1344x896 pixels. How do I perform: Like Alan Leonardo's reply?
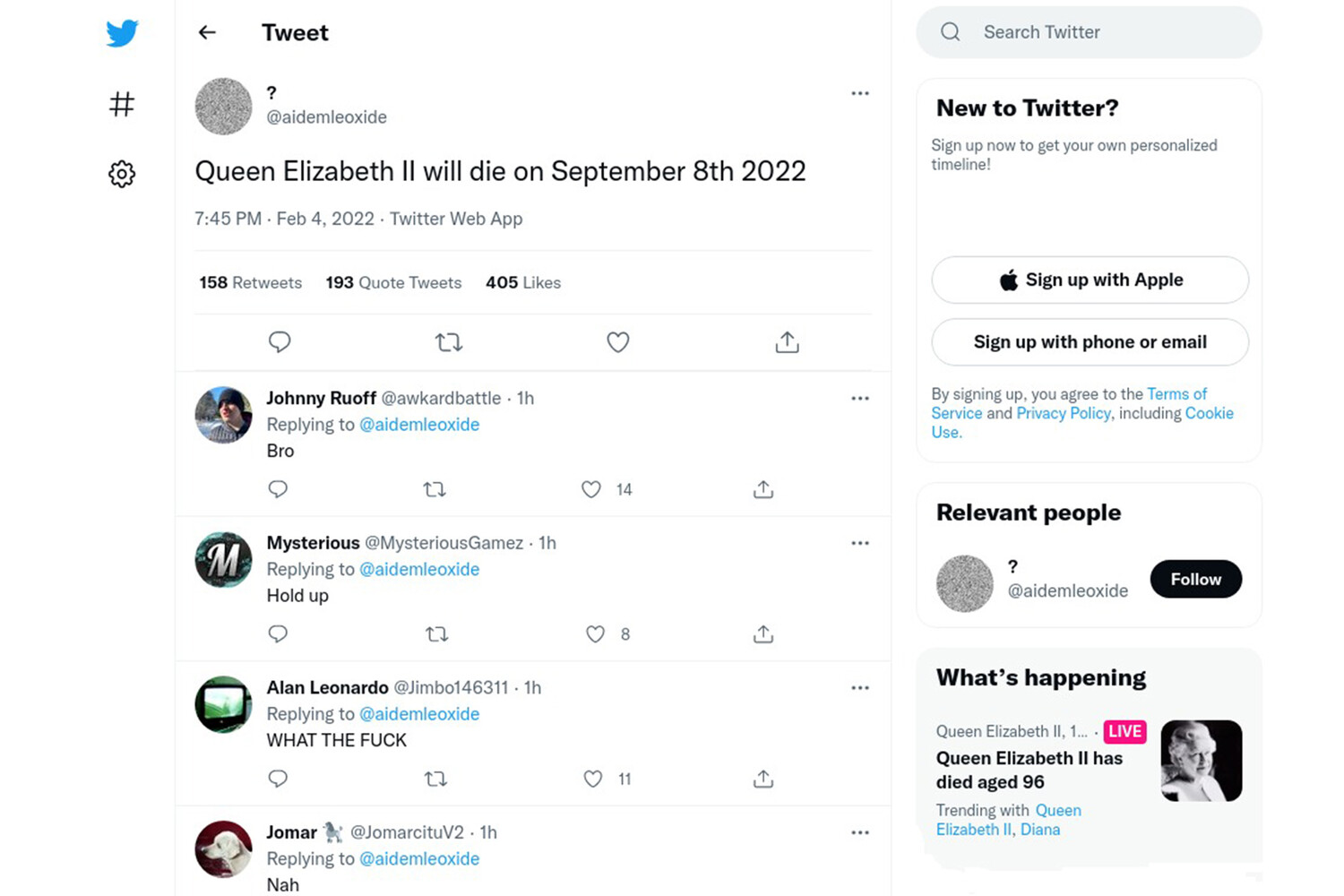[x=593, y=779]
